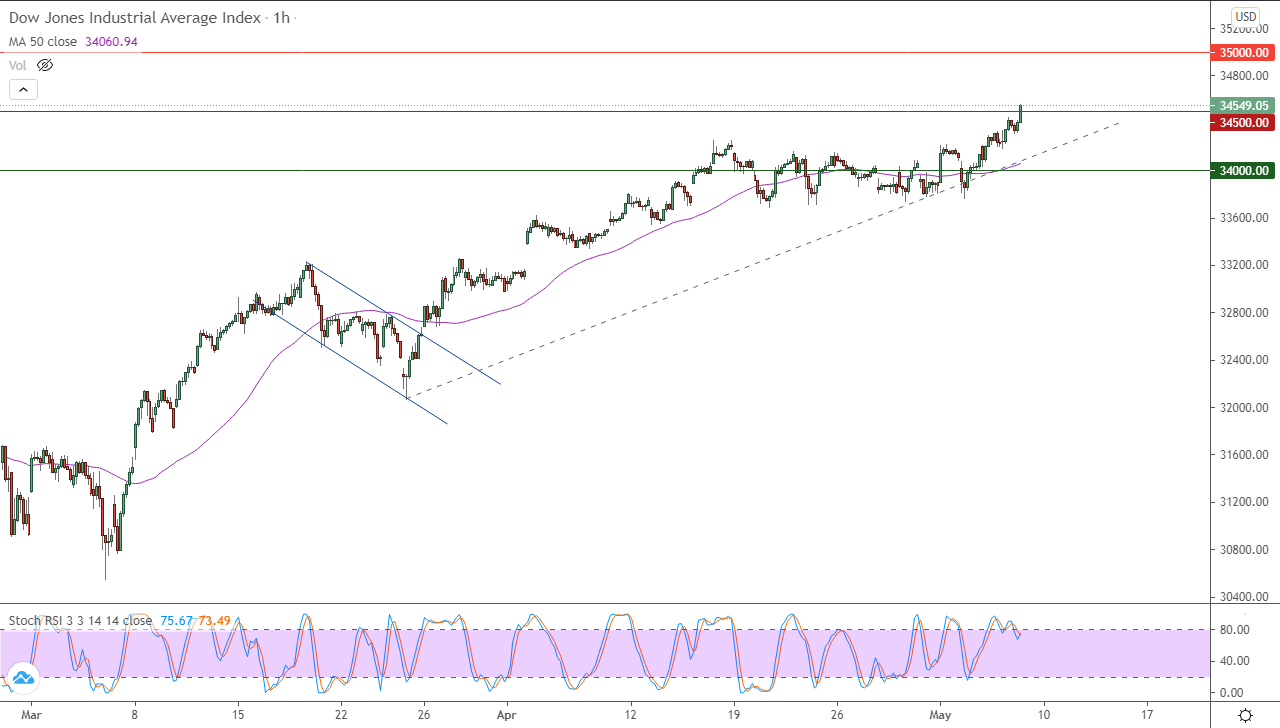Click the 31200.00 price axis value

pyautogui.click(x=1244, y=502)
